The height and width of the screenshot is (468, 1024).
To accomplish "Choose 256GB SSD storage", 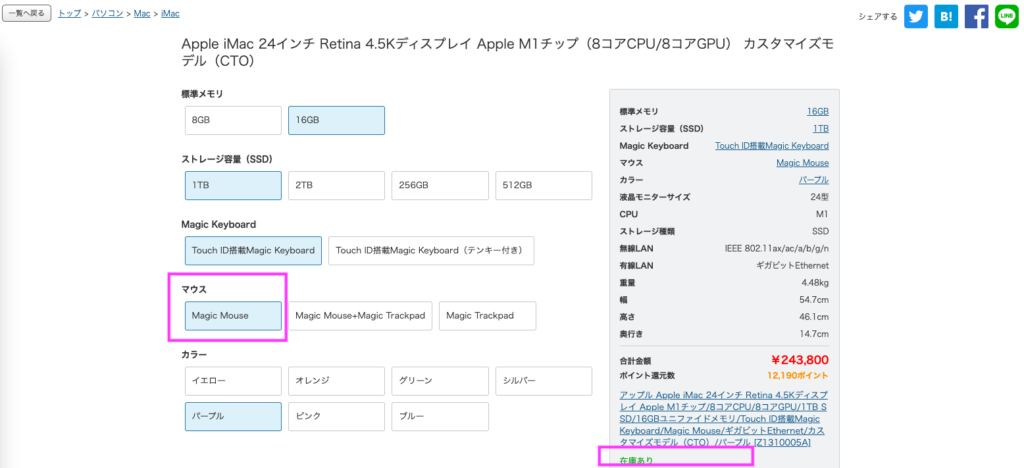I will pyautogui.click(x=440, y=185).
